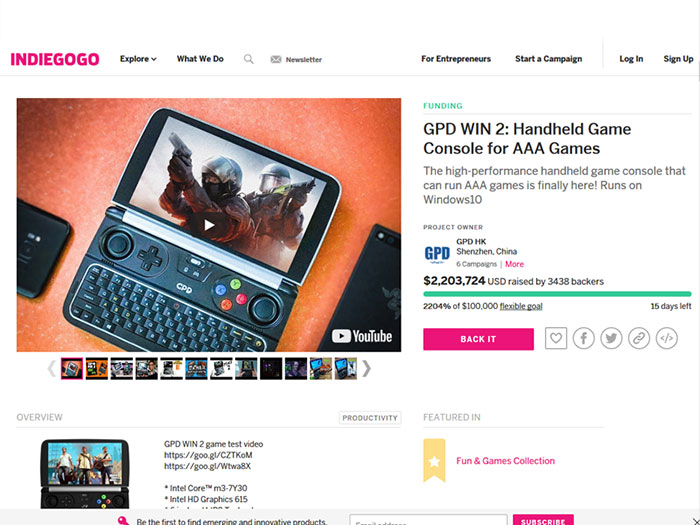This screenshot has height=525, width=700.
Task: Open the What We Do menu
Action: [x=200, y=59]
